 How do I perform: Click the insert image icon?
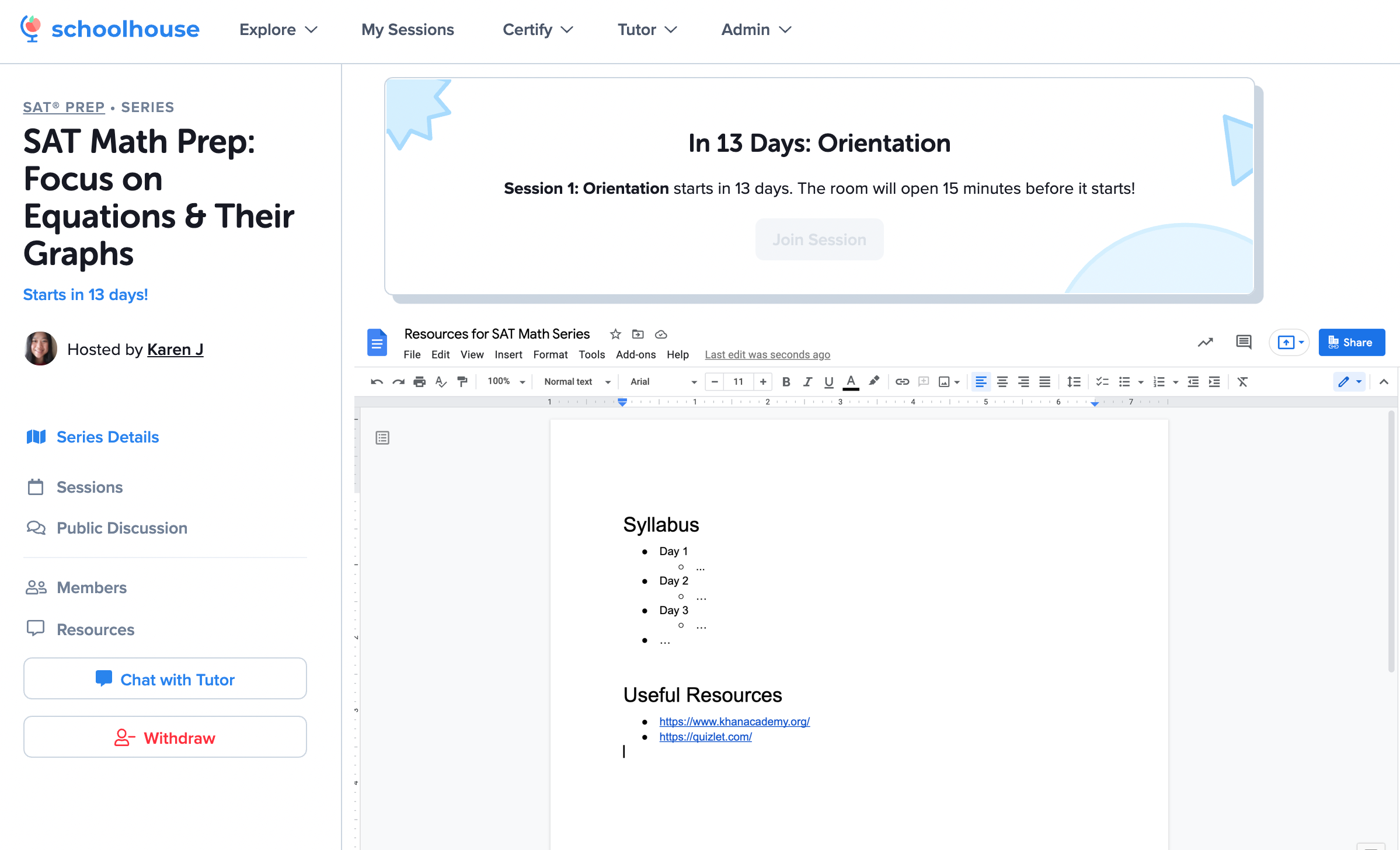coord(944,382)
